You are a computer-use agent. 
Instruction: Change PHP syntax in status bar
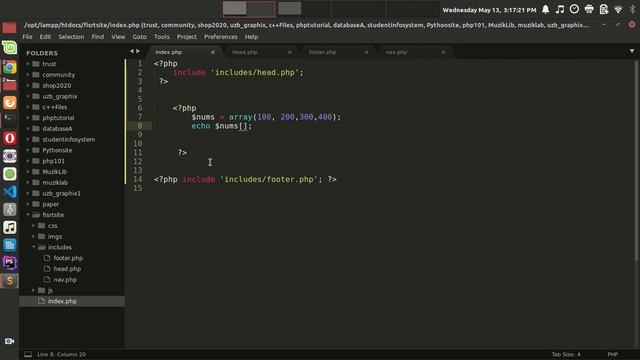click(x=613, y=354)
